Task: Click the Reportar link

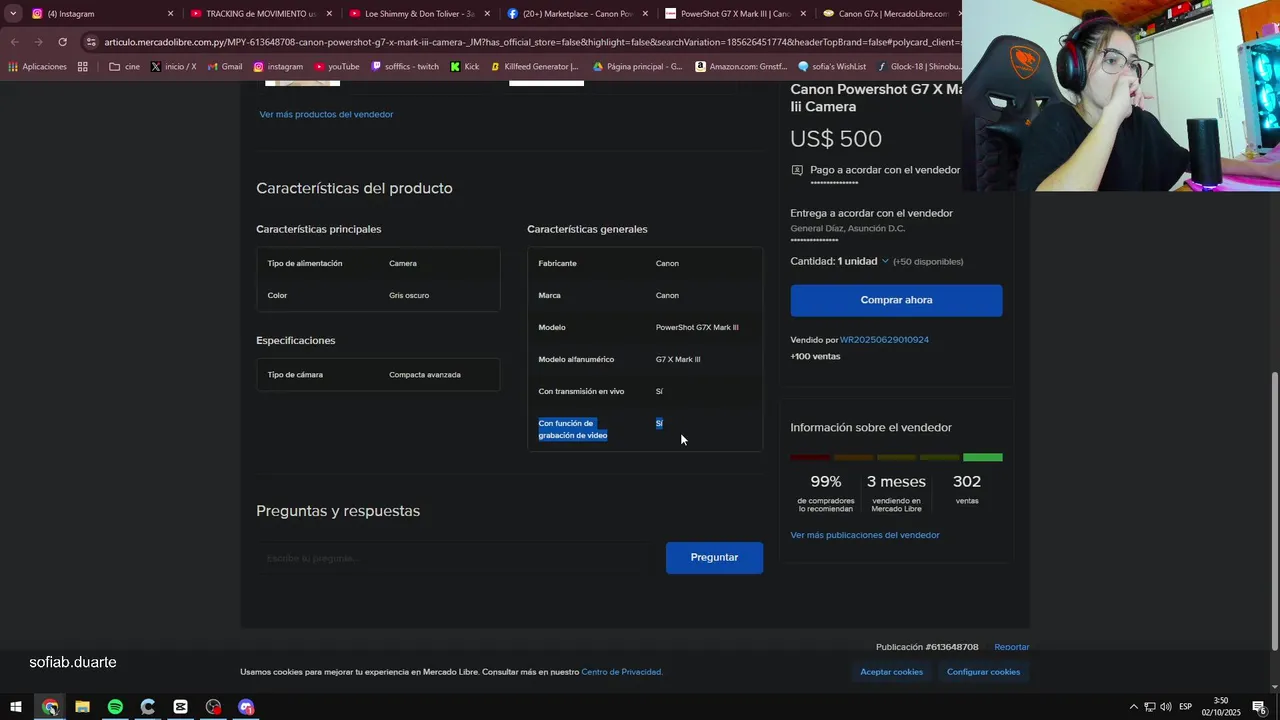Action: (1012, 647)
